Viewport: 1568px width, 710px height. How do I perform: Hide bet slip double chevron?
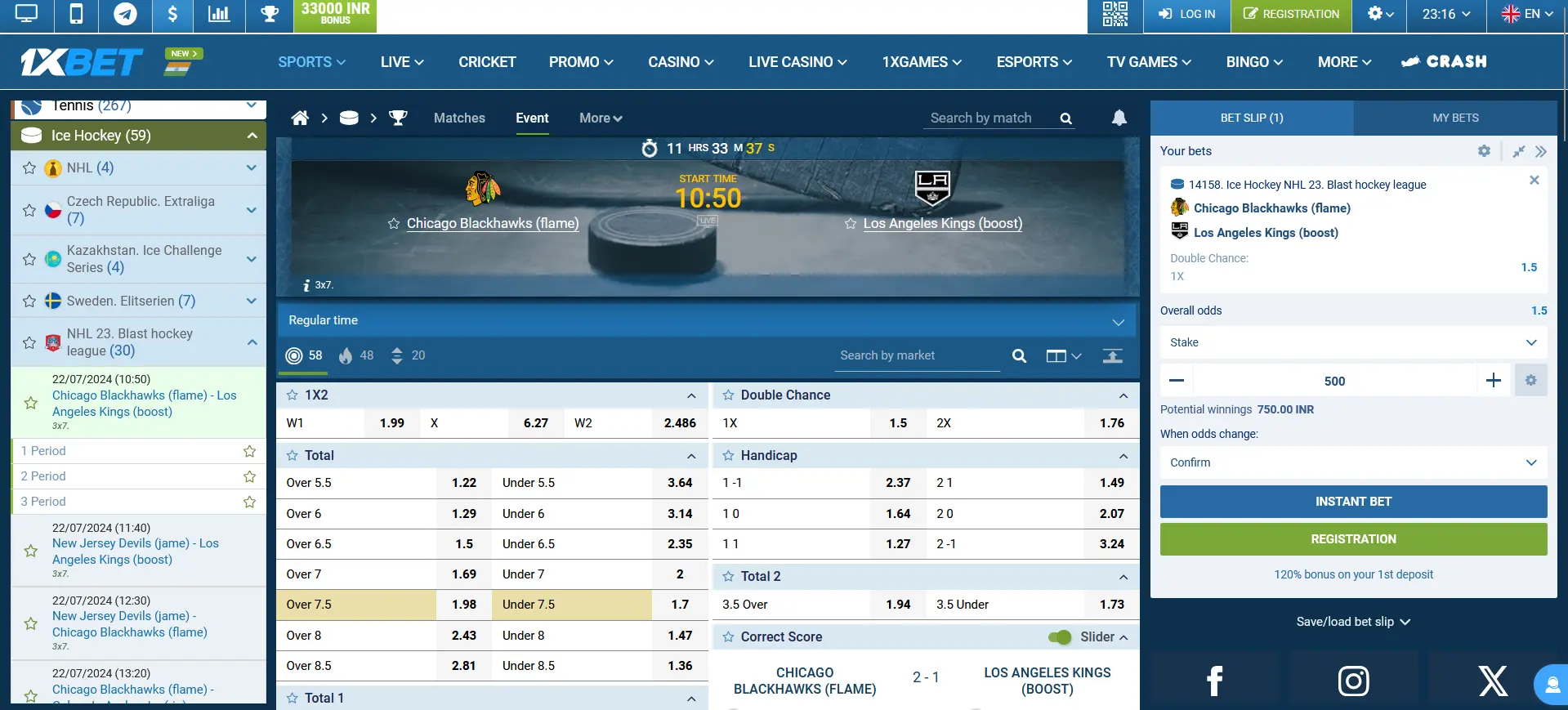click(x=1540, y=151)
